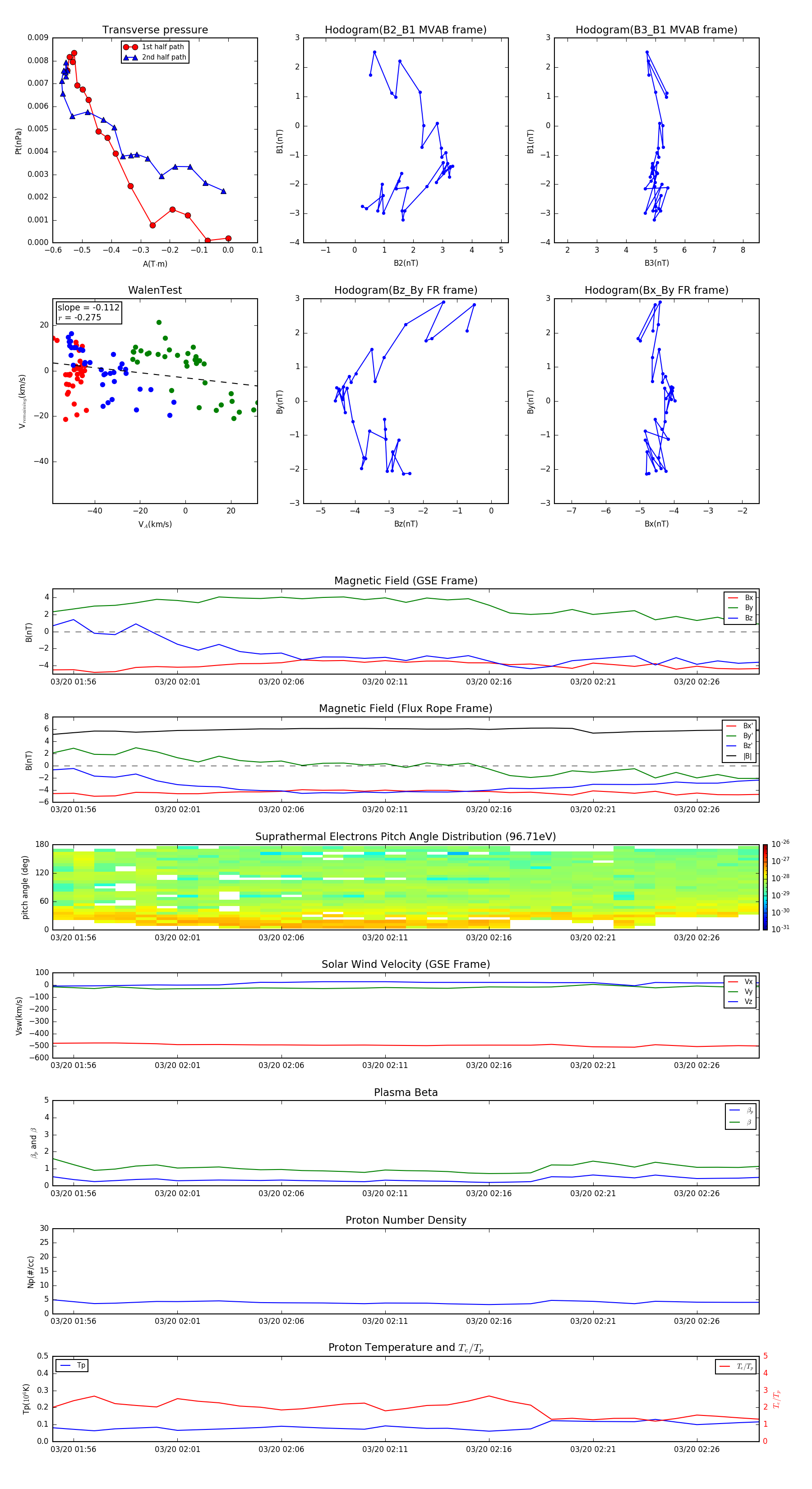Click the 'Hodogram(B2_B1 MVAB frame)' title
Image resolution: width=812 pixels, height=1489 pixels.
406,30
